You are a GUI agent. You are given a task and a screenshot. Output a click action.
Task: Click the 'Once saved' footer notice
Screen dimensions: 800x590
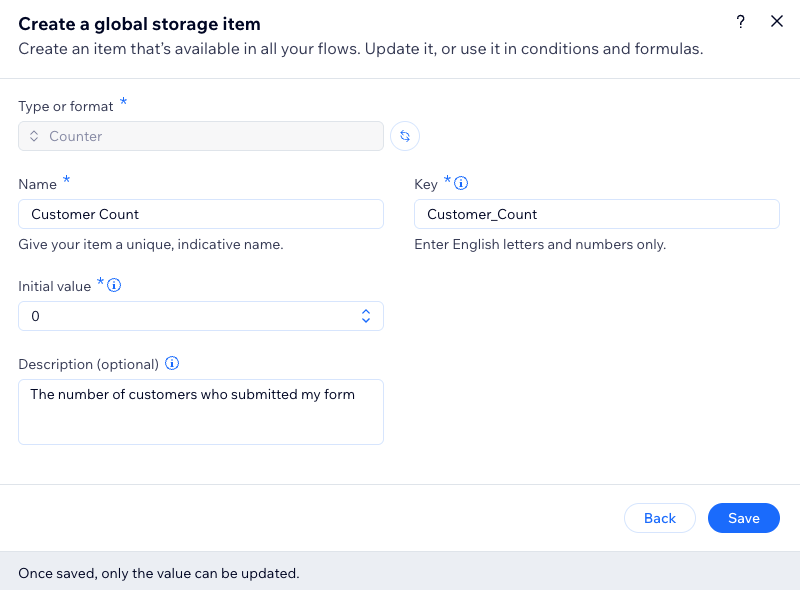[159, 573]
